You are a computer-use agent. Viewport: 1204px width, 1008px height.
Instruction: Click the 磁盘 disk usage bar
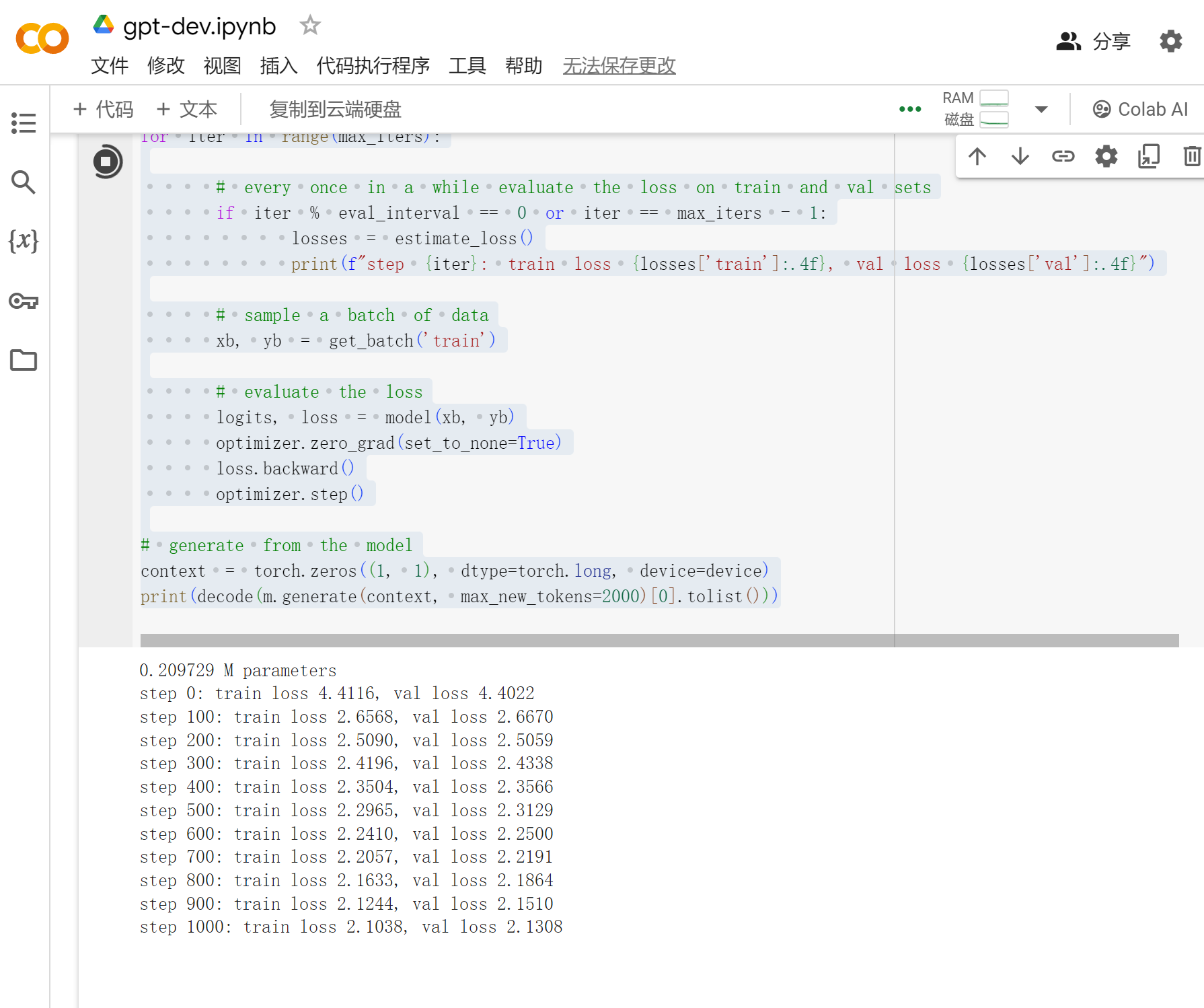(994, 120)
